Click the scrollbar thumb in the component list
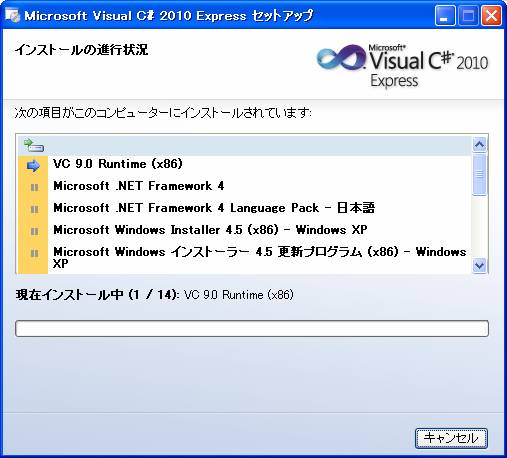This screenshot has height=458, width=507. 479,174
